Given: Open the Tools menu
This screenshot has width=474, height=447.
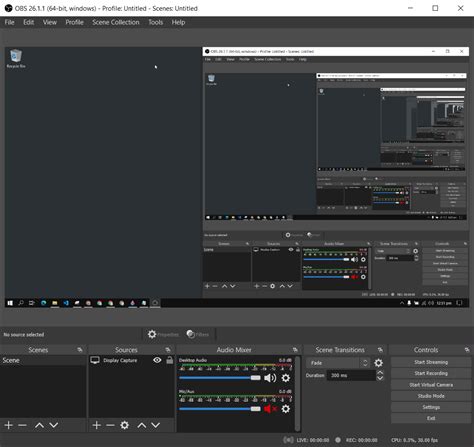Looking at the screenshot, I should 156,22.
